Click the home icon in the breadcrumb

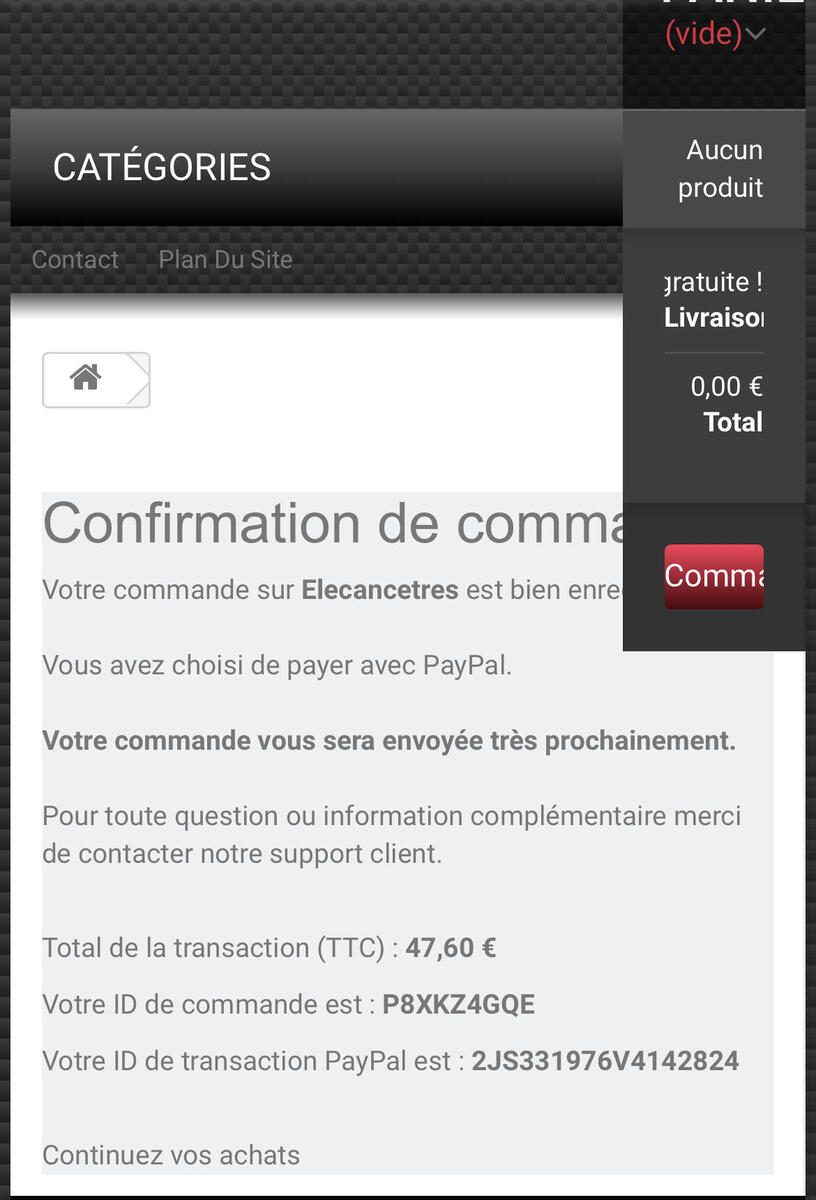click(86, 378)
